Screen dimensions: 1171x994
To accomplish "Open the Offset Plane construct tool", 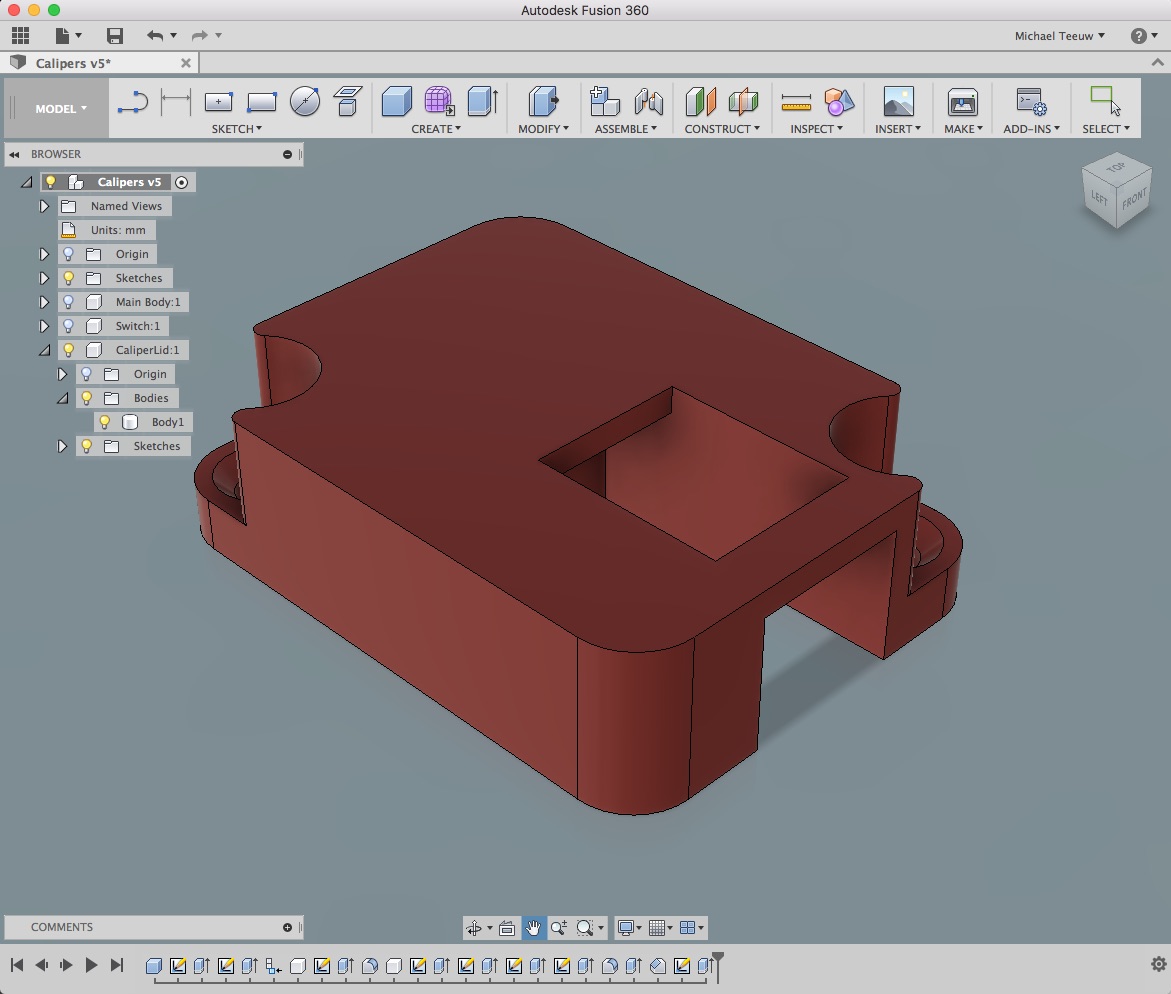I will pyautogui.click(x=701, y=102).
